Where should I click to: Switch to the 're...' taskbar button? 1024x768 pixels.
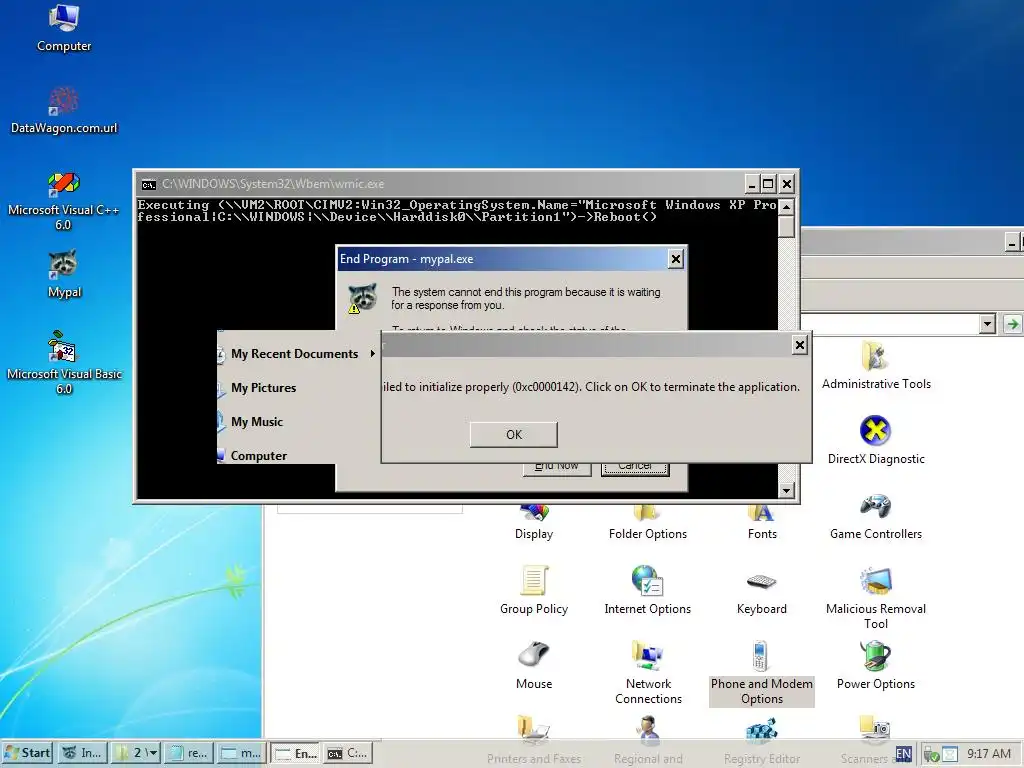pos(189,753)
